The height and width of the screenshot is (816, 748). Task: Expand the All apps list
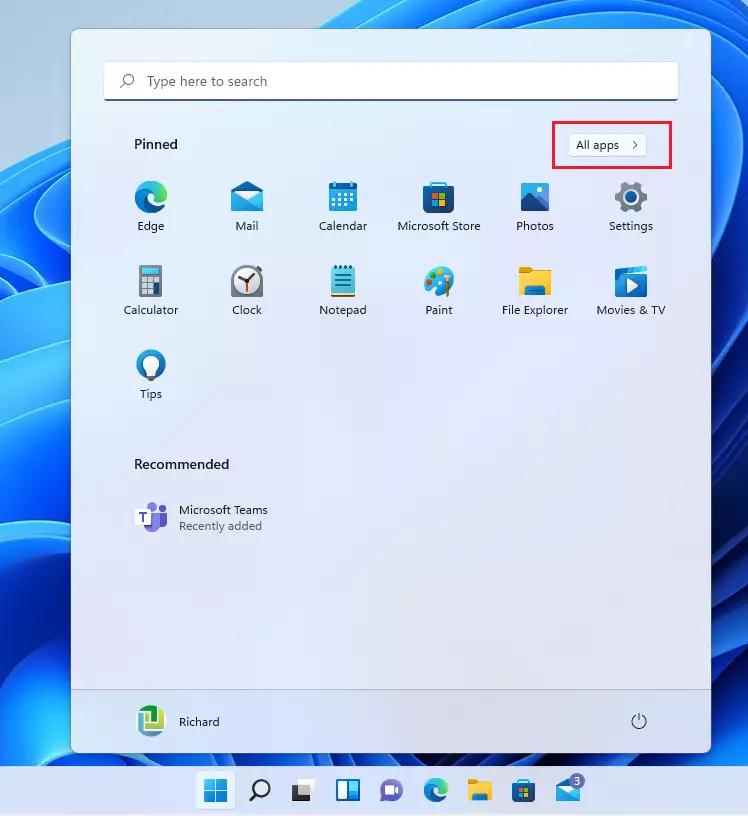(x=607, y=145)
